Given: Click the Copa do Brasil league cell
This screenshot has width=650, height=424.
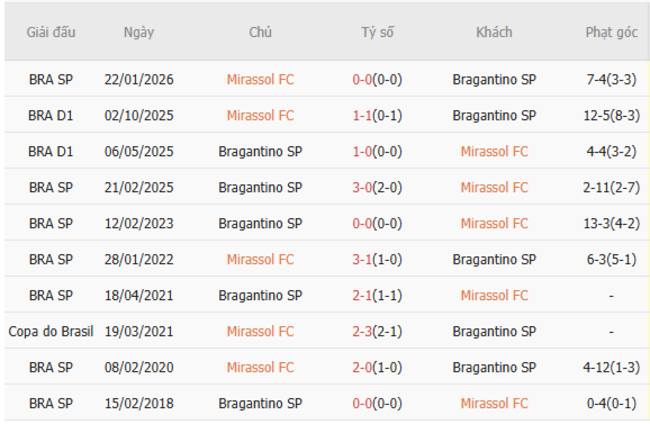Looking at the screenshot, I should click(50, 331).
